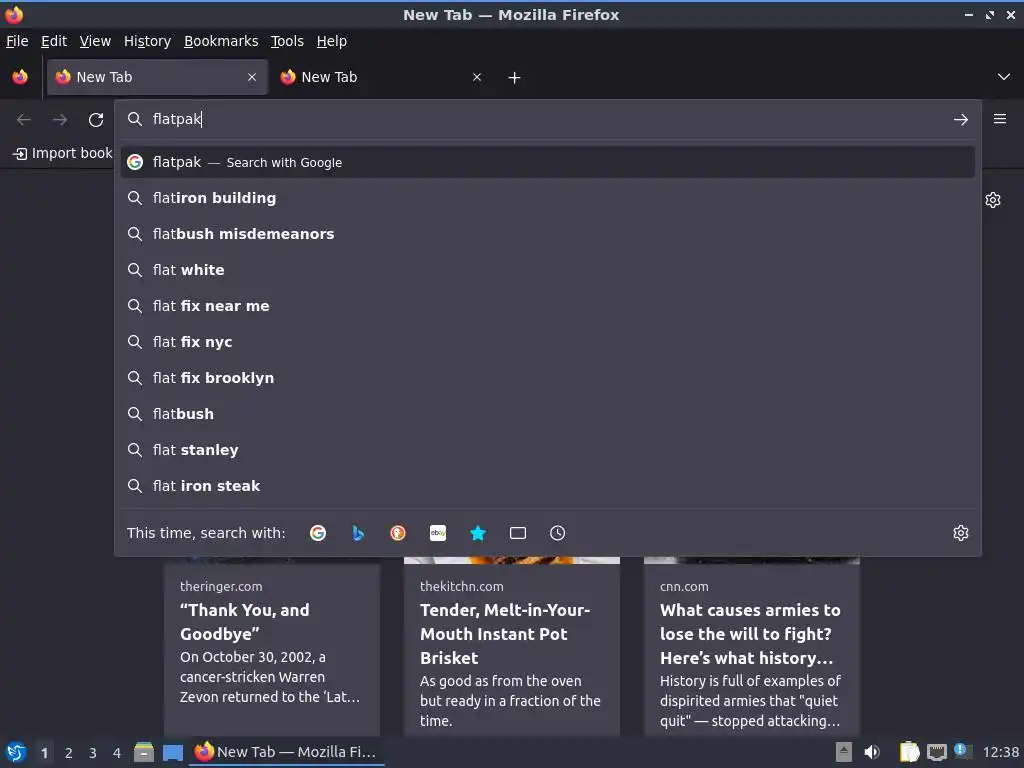
Task: Switch to workspace 3 in taskbar
Action: [93, 753]
